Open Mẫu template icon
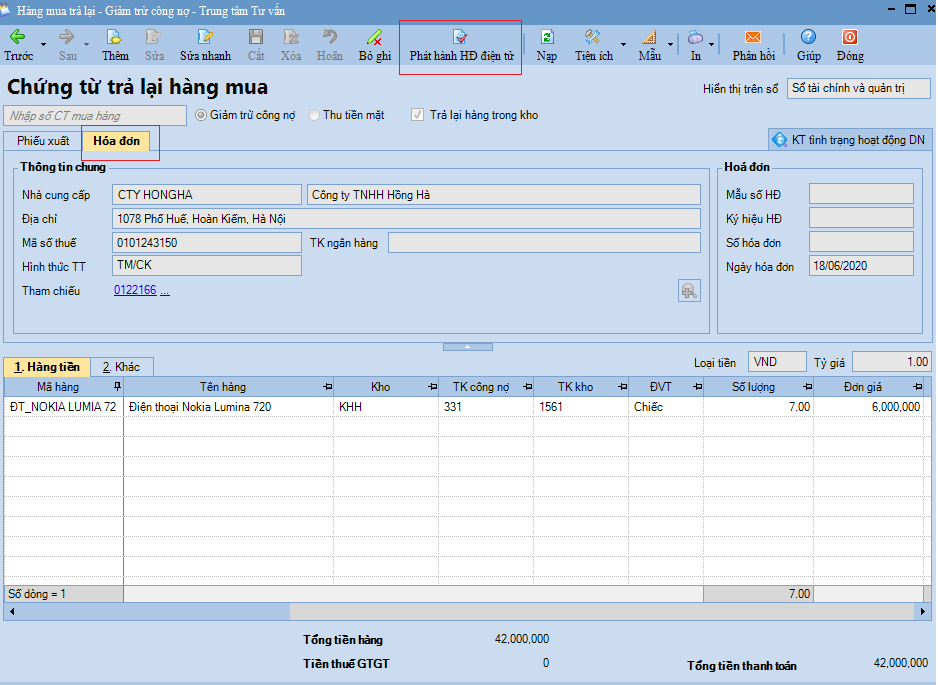Screen dimensions: 938x685 click(x=650, y=45)
